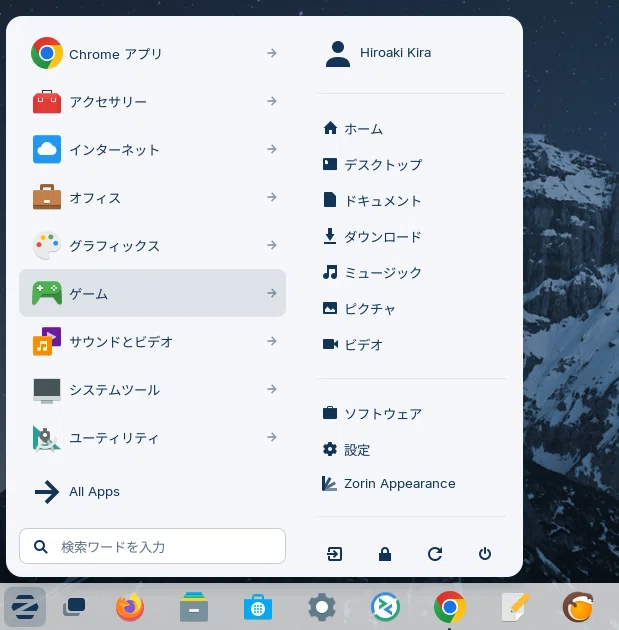This screenshot has width=619, height=630.
Task: Expand the オフィス arrow
Action: (272, 197)
